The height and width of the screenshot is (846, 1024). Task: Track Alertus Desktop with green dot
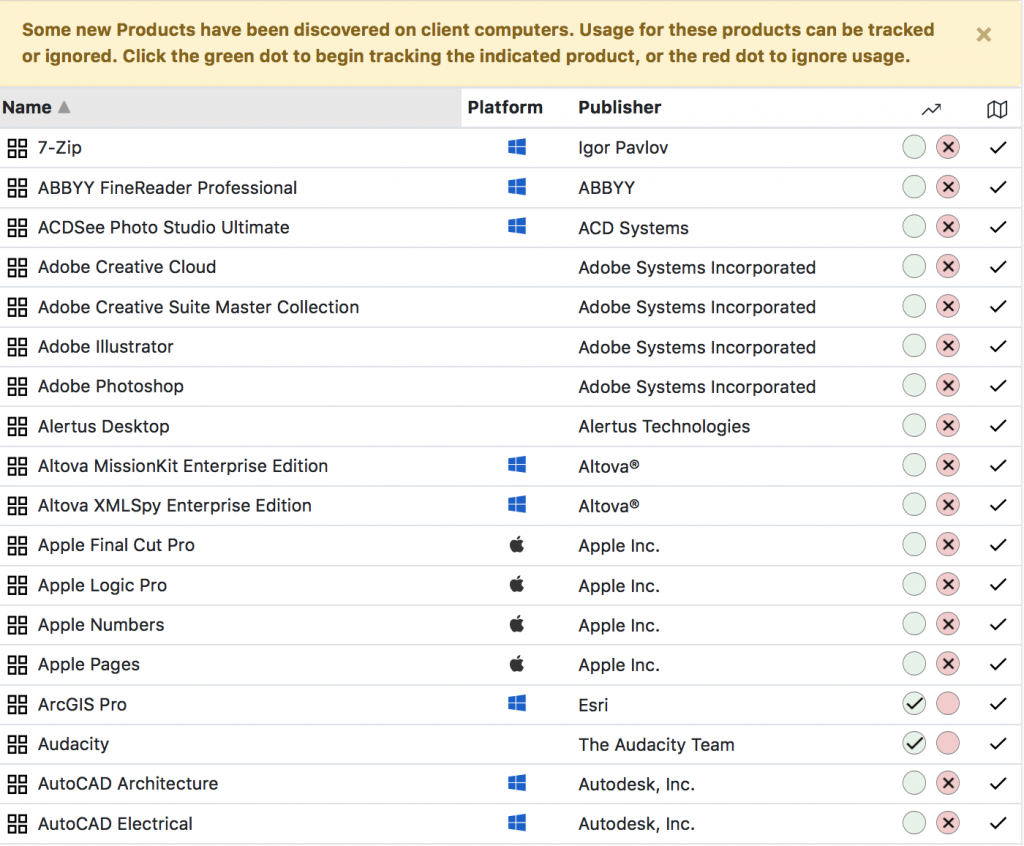[914, 425]
